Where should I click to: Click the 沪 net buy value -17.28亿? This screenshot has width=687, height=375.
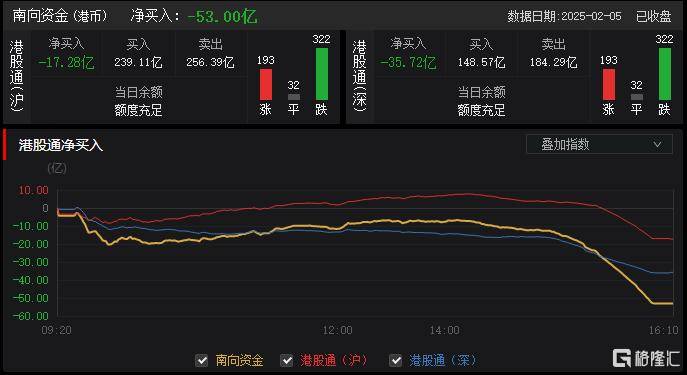click(x=66, y=63)
